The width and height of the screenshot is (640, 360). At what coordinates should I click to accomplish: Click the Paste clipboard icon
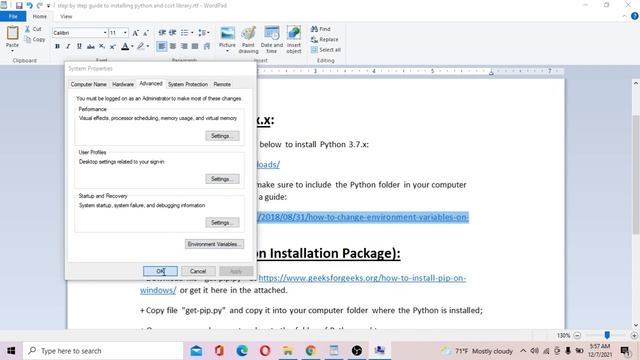point(12,33)
